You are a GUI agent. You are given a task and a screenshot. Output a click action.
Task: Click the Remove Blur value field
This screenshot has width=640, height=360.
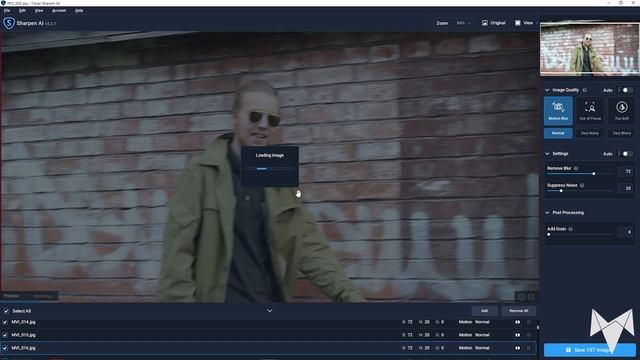(625, 171)
